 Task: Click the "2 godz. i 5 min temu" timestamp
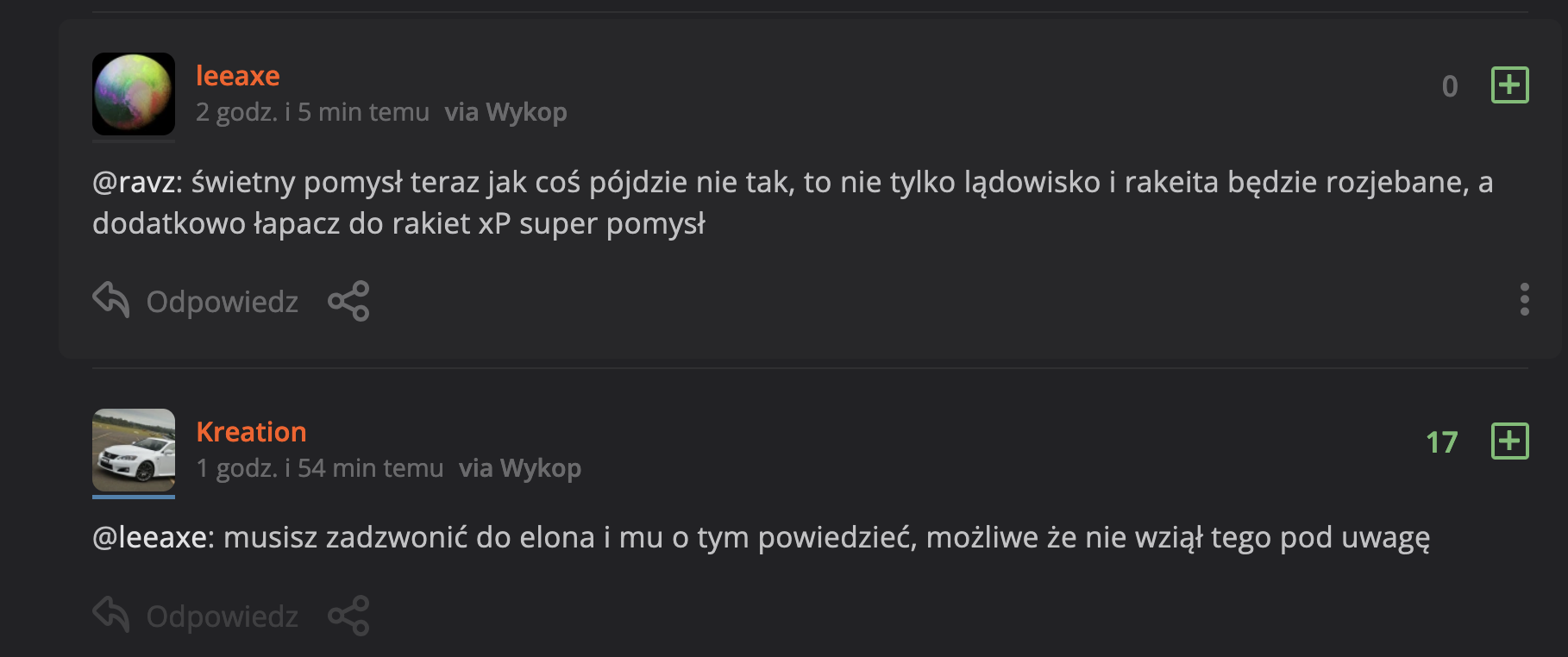tap(312, 112)
